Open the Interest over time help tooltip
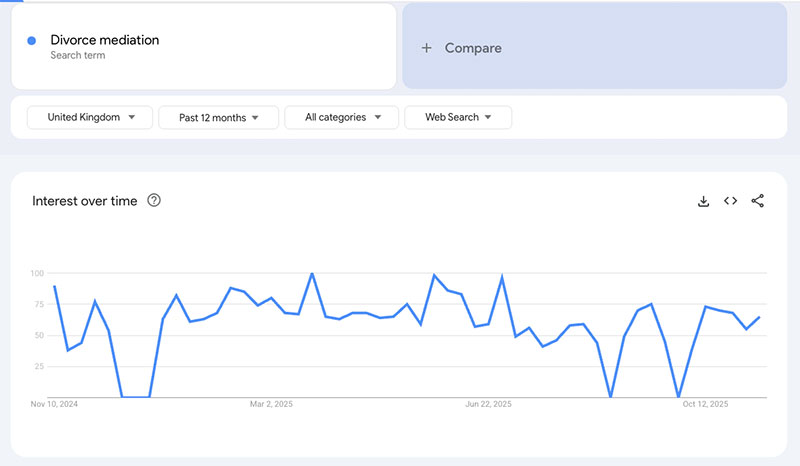This screenshot has width=800, height=466. (154, 200)
